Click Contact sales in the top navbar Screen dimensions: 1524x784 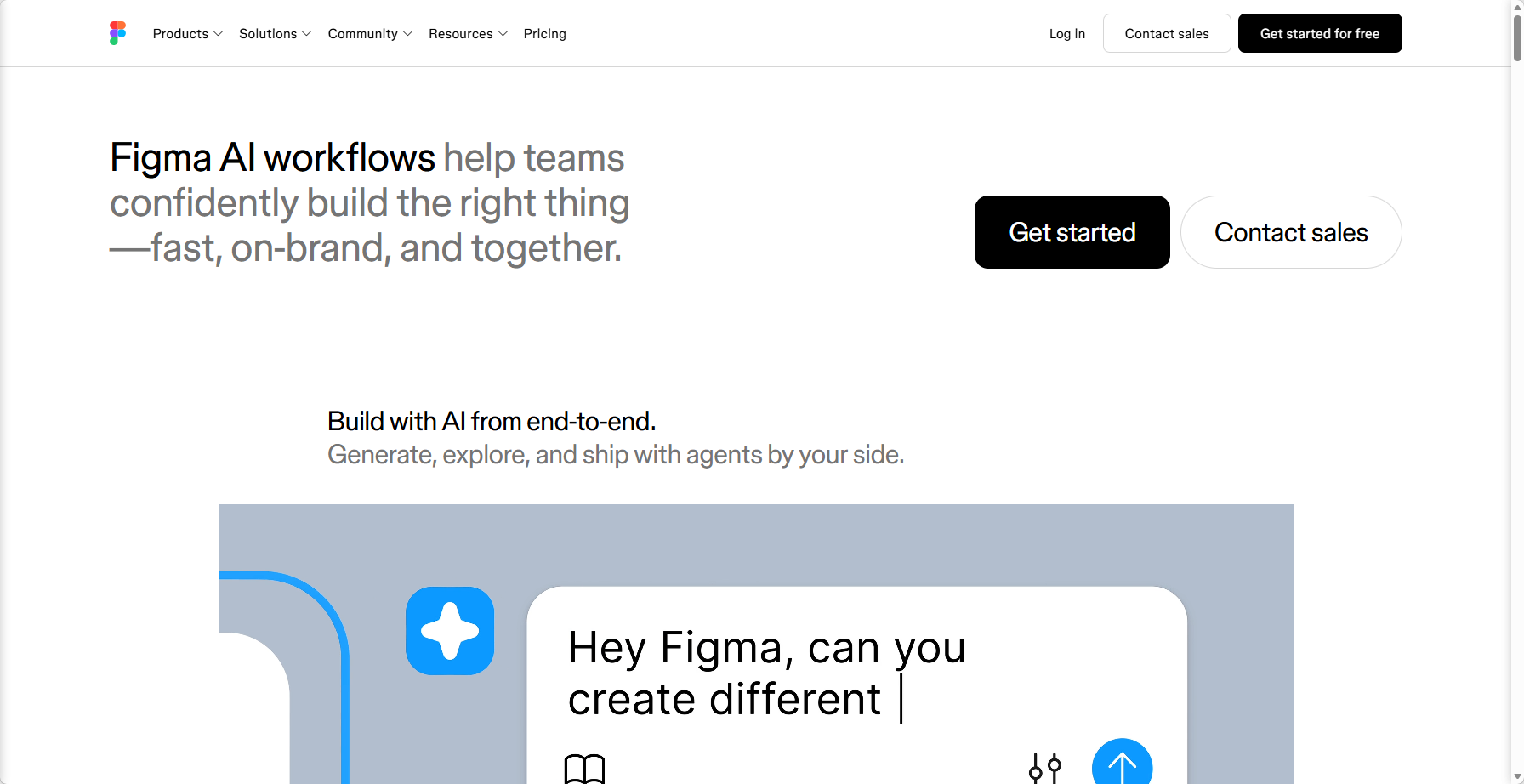coord(1167,33)
